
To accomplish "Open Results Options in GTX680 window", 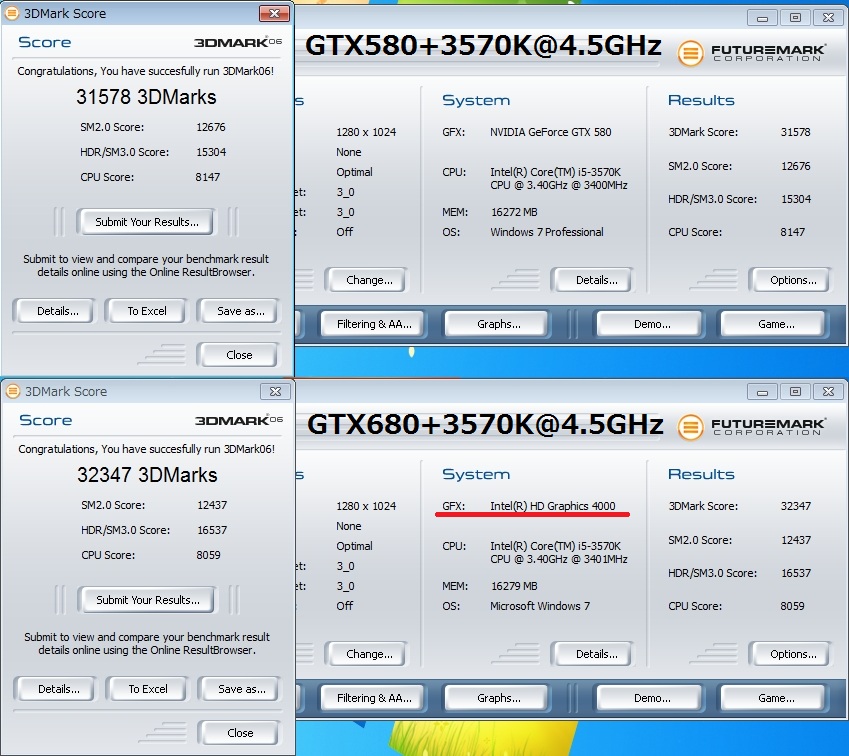I will (x=793, y=654).
